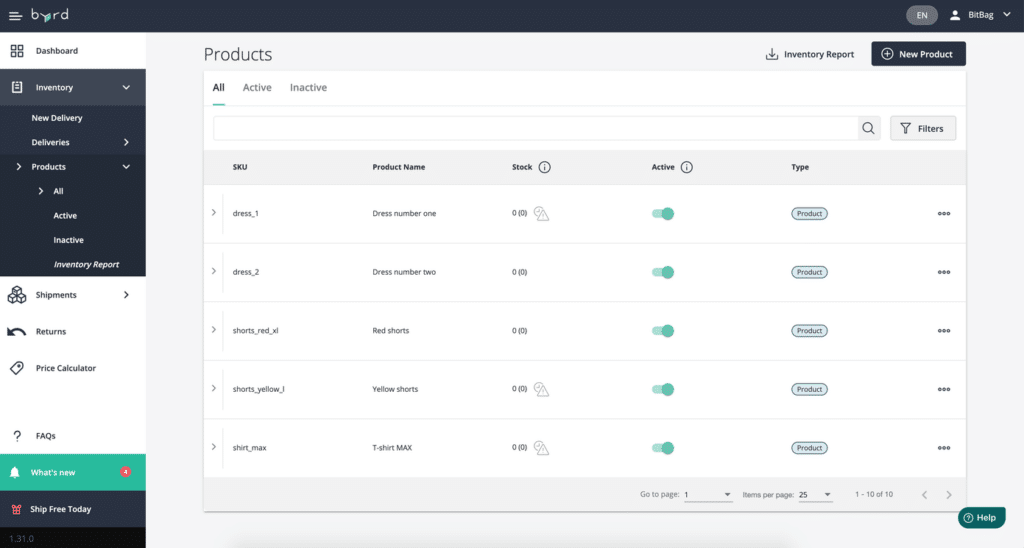Viewport: 1024px width, 548px height.
Task: Open the more options menu for shirt_max
Action: tap(944, 448)
